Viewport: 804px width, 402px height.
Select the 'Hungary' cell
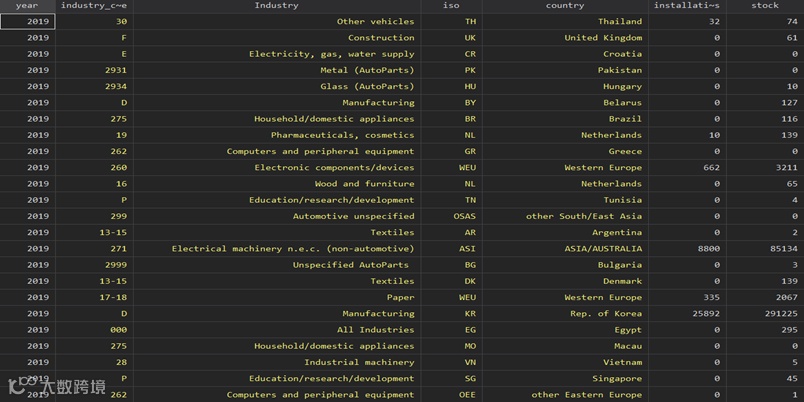[x=565, y=87]
